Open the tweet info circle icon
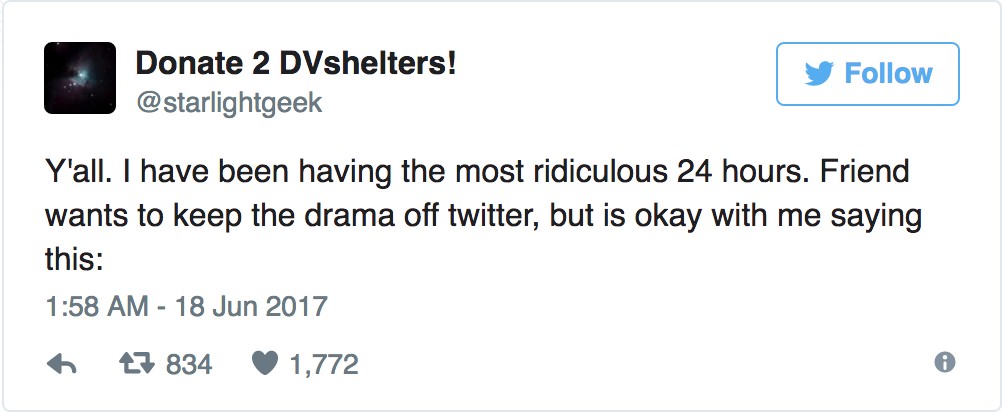Image resolution: width=1002 pixels, height=418 pixels. (x=944, y=364)
